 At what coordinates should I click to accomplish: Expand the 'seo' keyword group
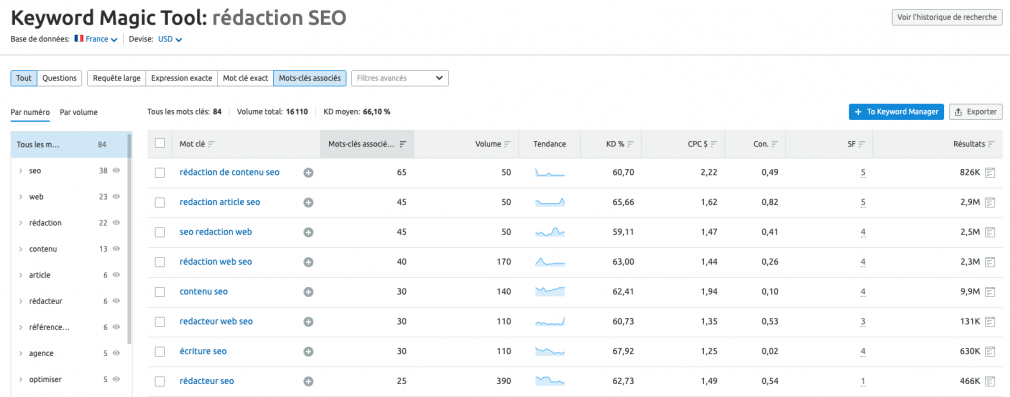click(21, 171)
